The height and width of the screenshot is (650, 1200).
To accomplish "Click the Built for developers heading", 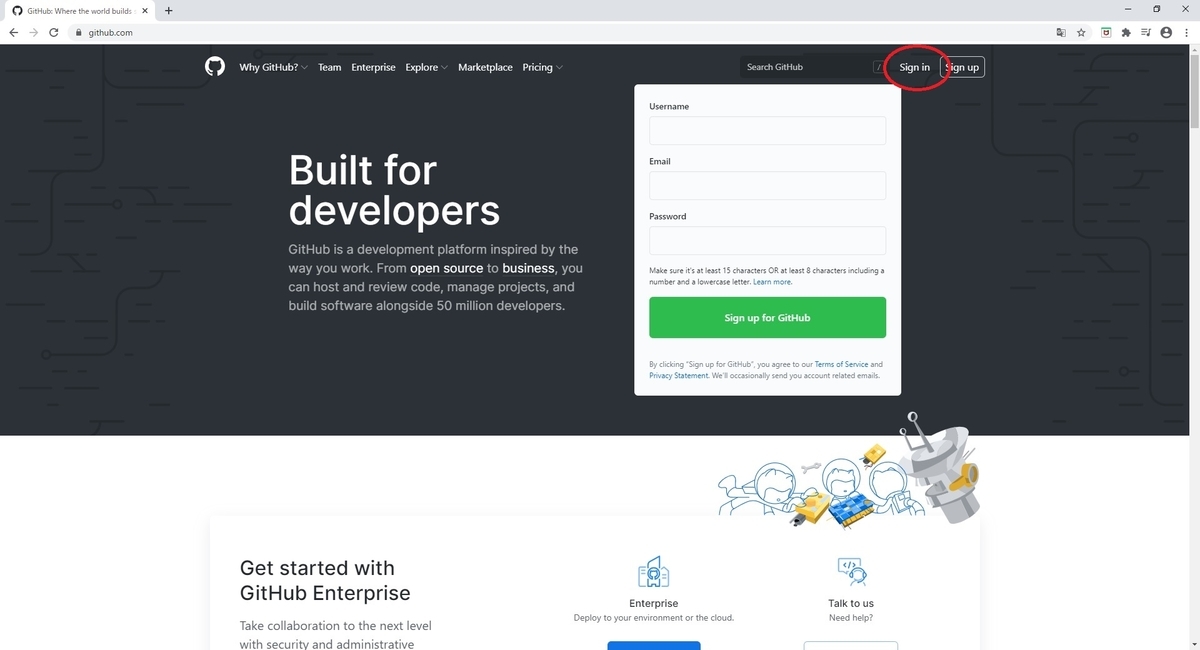I will tap(394, 190).
